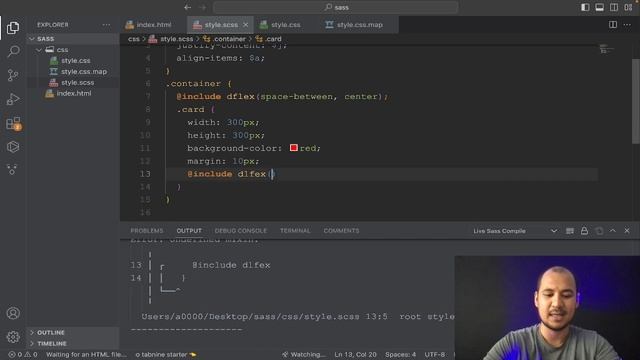Open the Explorer view in activity bar
Screen dimensions: 640x360
point(13,28)
